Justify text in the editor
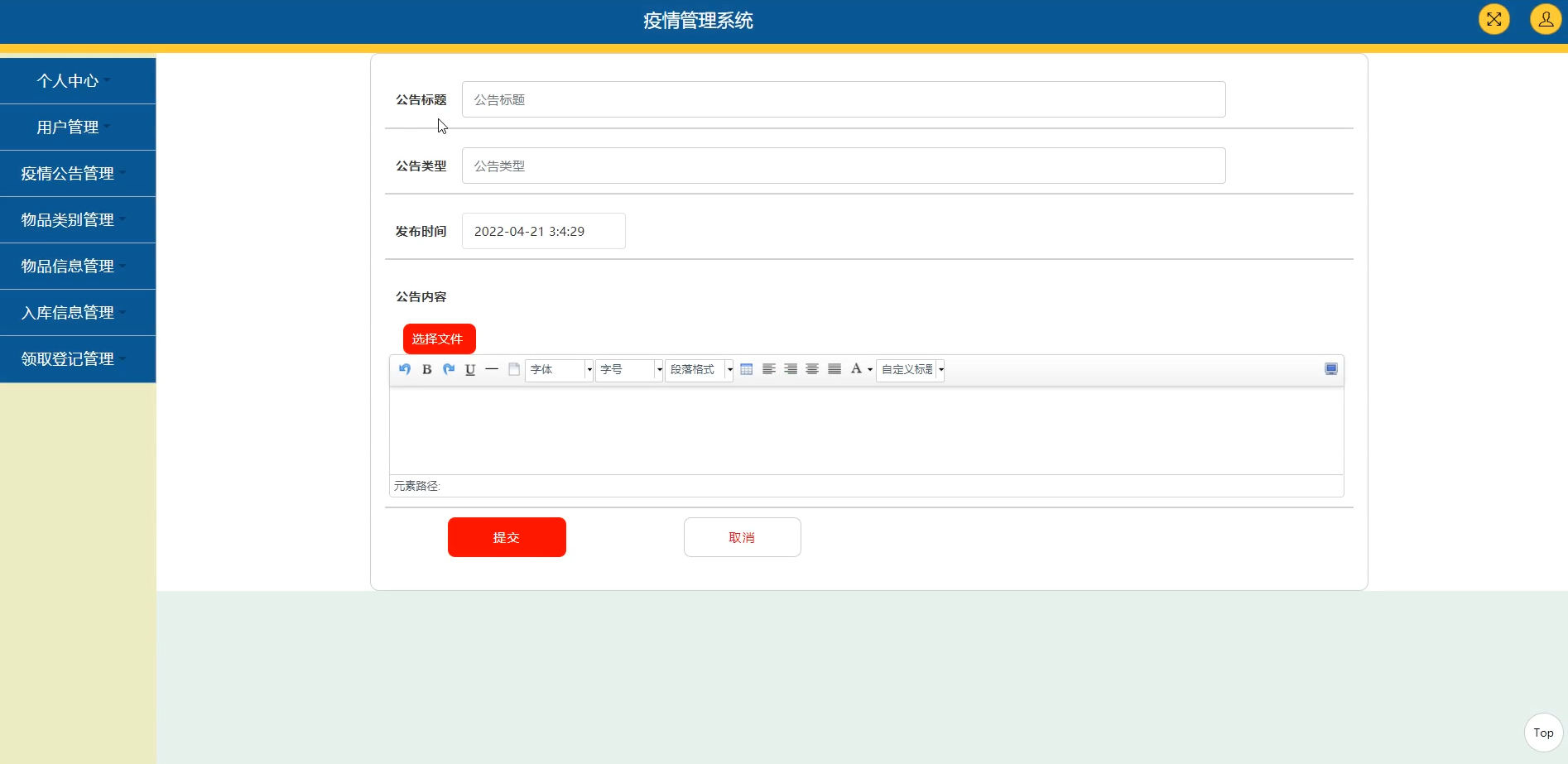Image resolution: width=1568 pixels, height=764 pixels. [x=835, y=369]
